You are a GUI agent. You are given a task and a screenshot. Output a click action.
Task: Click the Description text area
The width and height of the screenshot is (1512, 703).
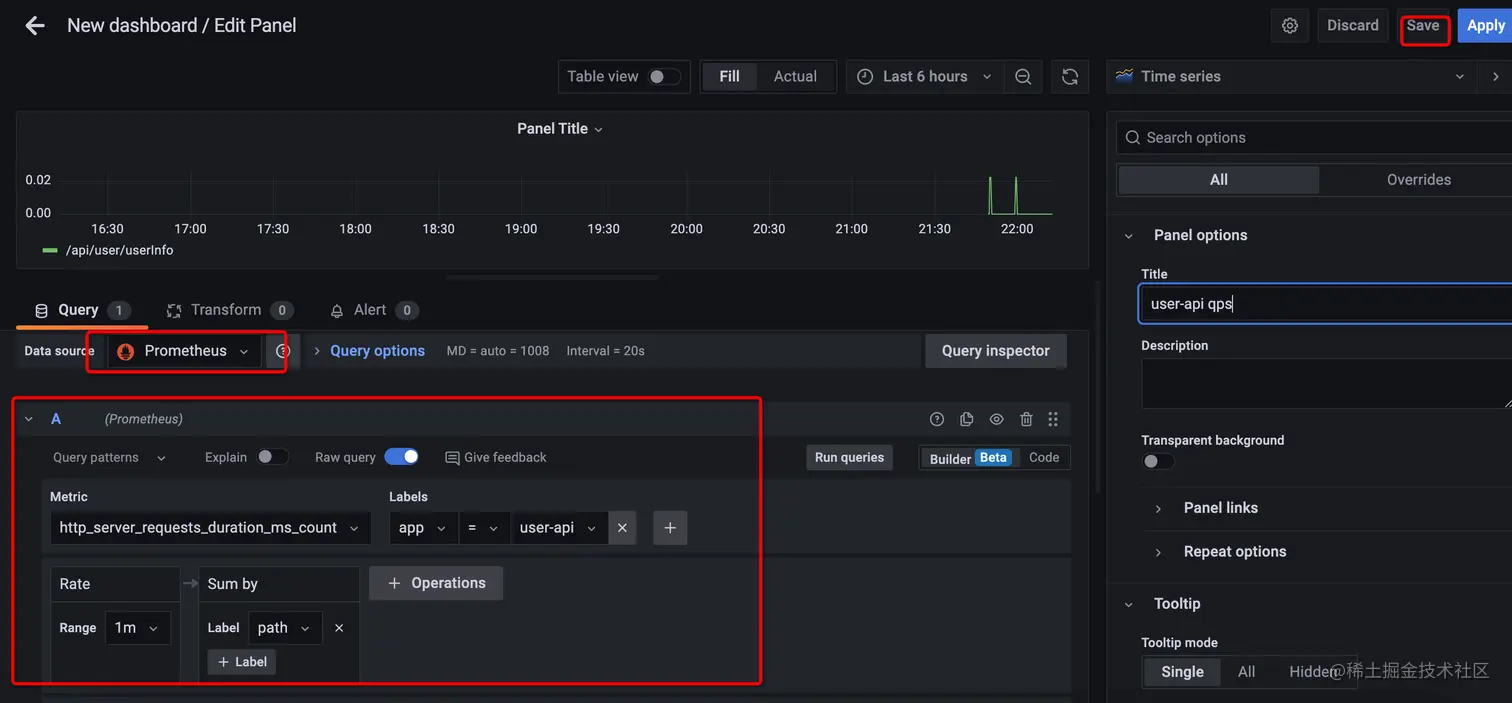point(1326,384)
